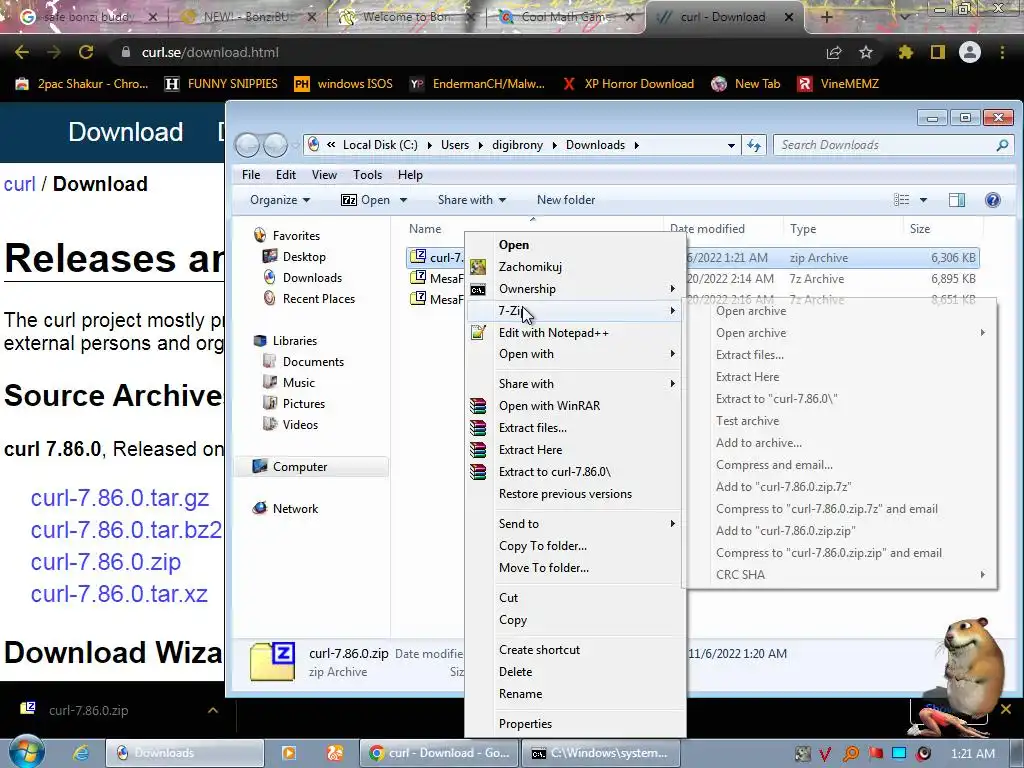This screenshot has height=768, width=1024.
Task: Open the Pictures library
Action: pyautogui.click(x=304, y=404)
